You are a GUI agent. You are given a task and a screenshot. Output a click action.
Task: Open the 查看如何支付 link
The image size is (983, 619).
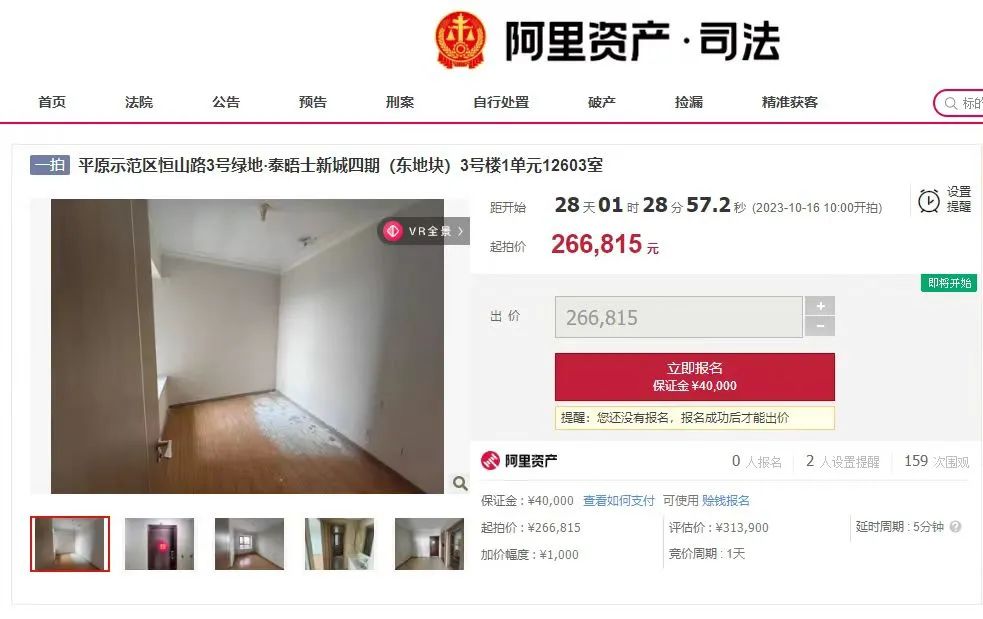pos(619,500)
